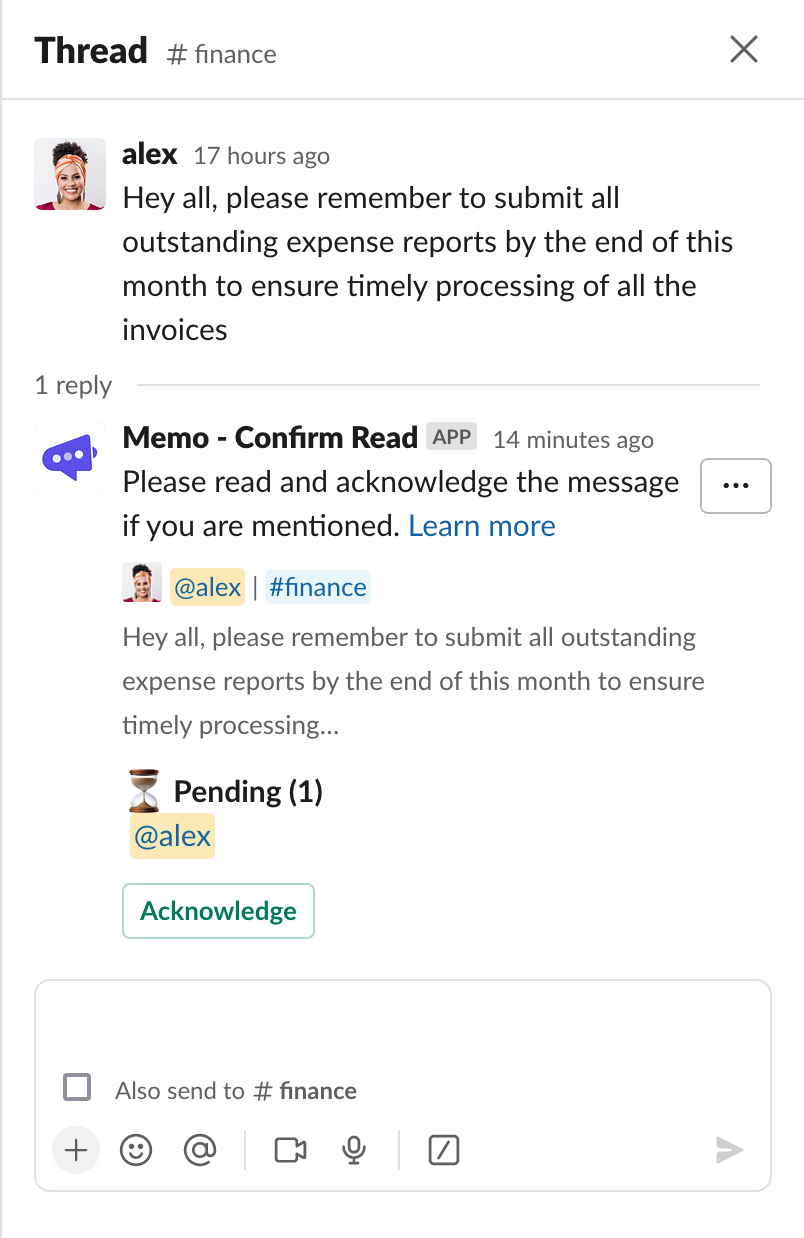Click alex's avatar on the original message

[70, 174]
